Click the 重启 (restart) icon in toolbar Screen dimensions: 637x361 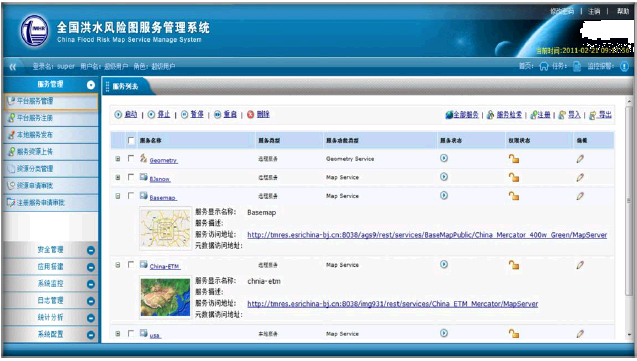218,115
